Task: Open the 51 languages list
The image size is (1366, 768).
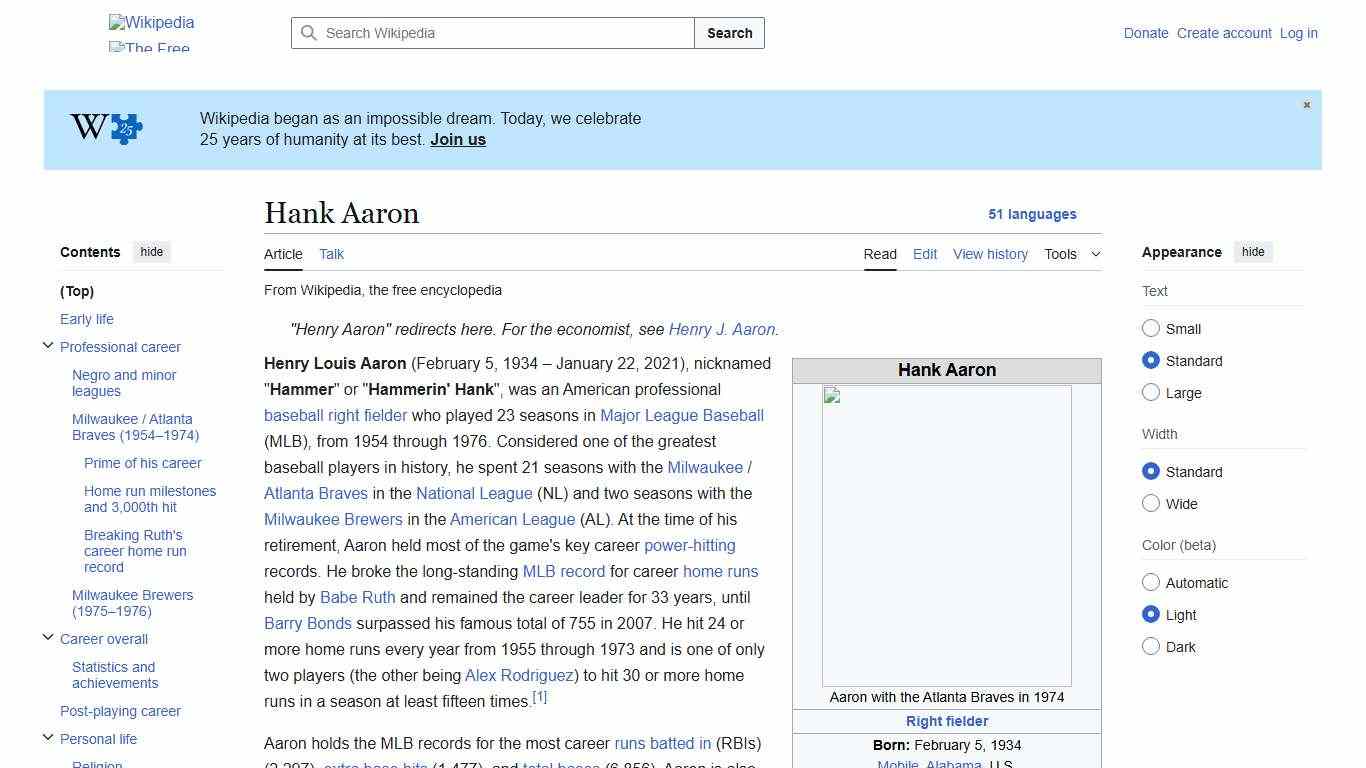Action: coord(1033,214)
